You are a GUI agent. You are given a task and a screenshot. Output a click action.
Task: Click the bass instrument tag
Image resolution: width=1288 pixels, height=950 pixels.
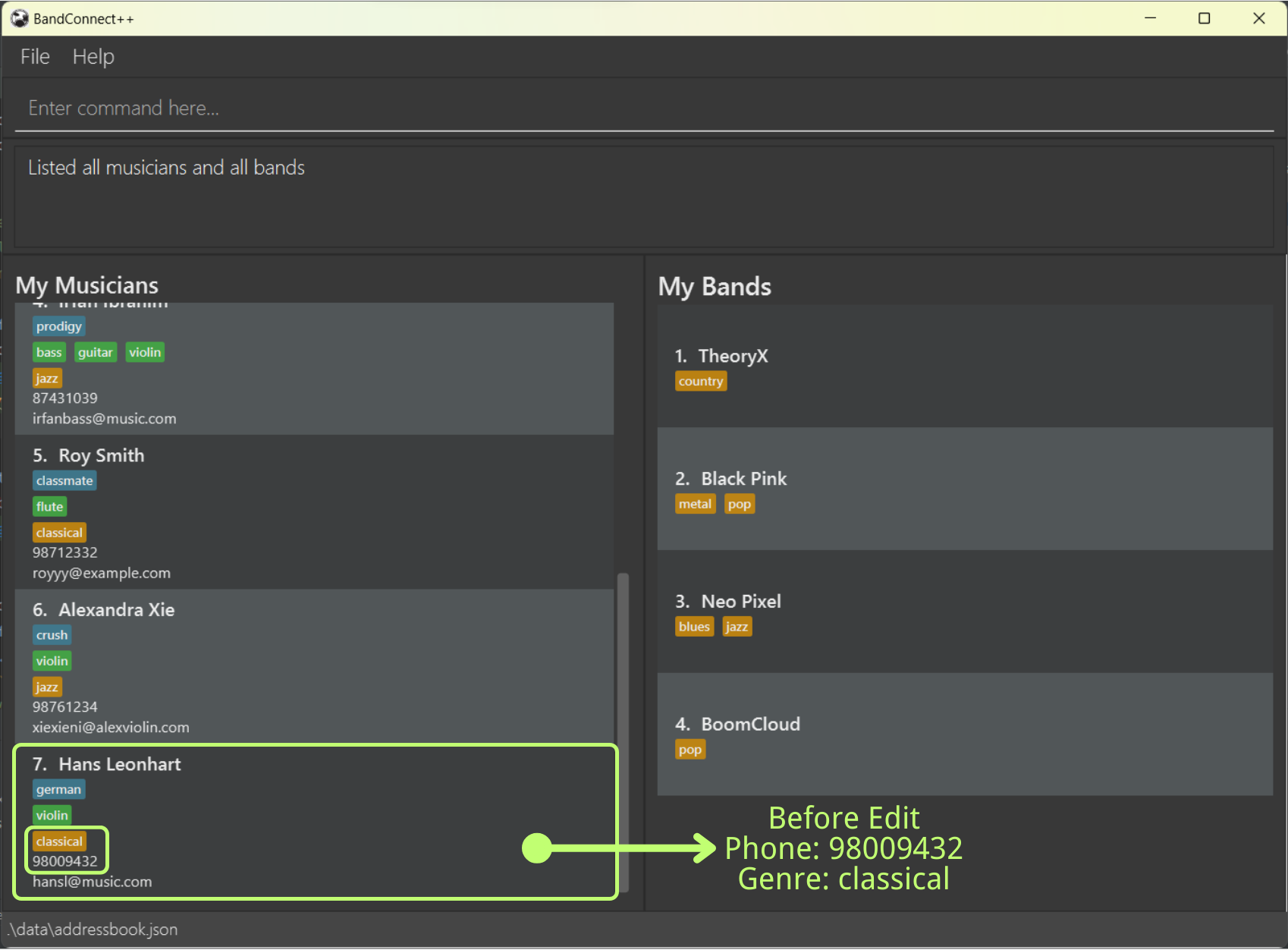[49, 352]
